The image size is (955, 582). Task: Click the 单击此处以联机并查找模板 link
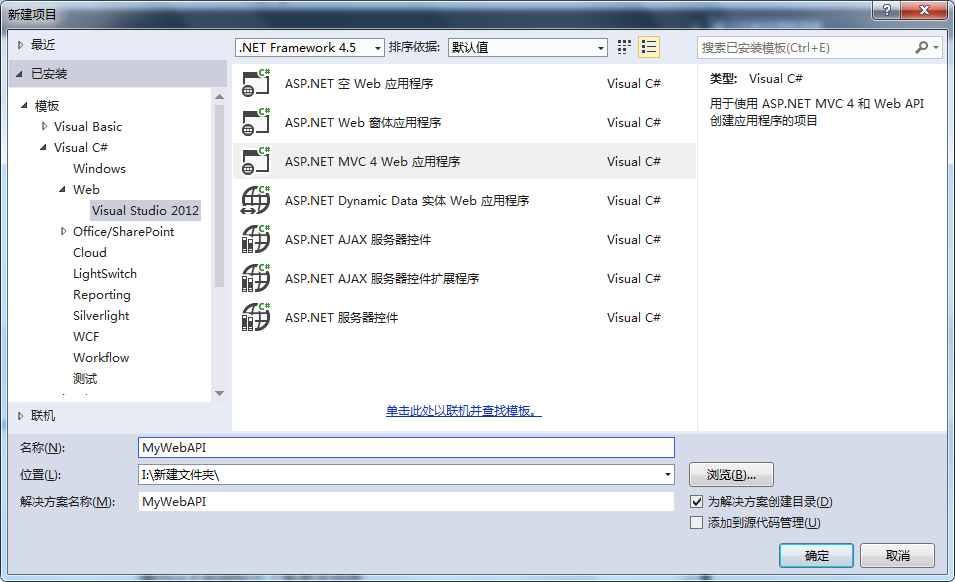click(x=464, y=411)
